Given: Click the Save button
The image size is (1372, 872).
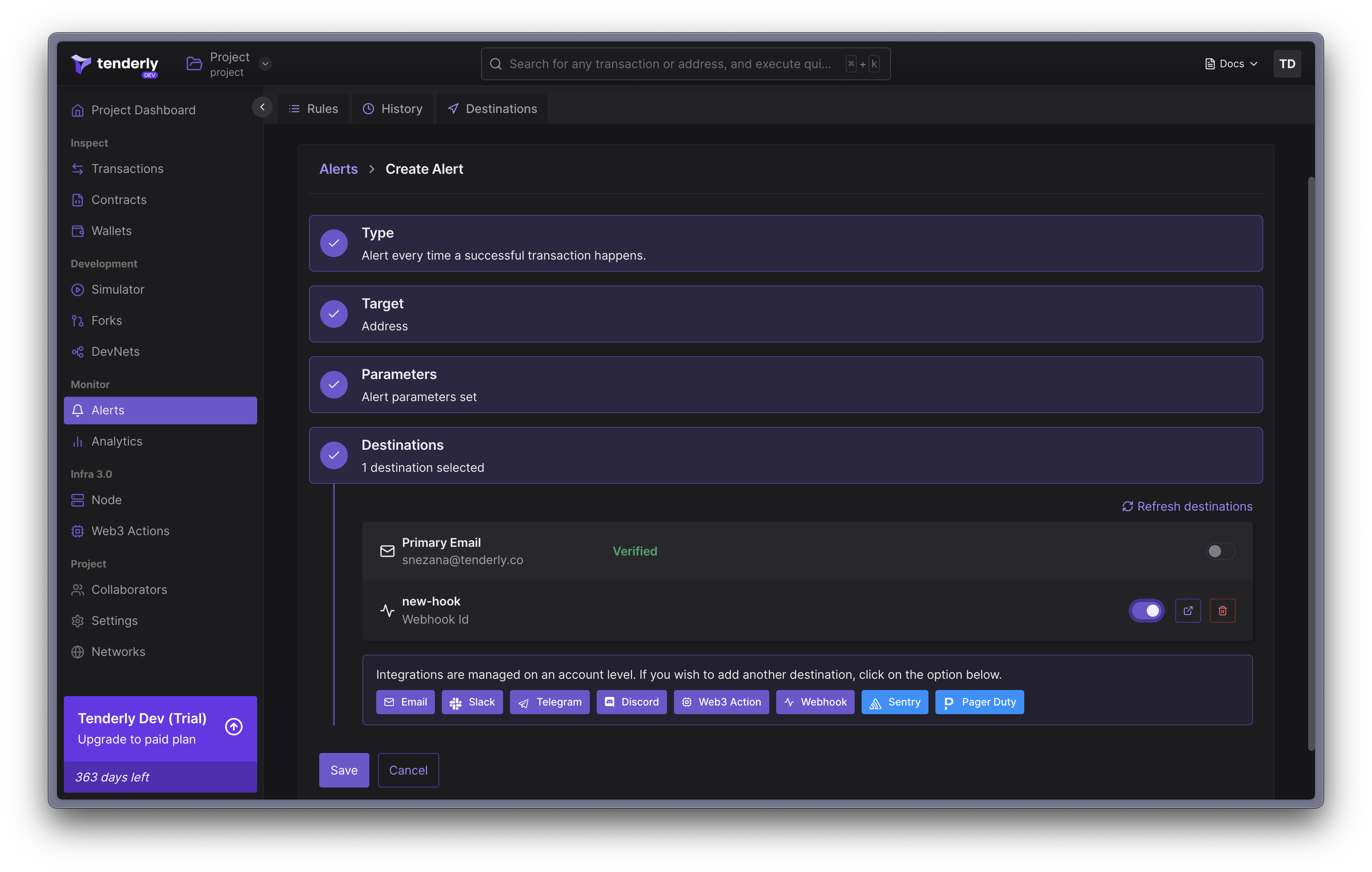Looking at the screenshot, I should click(x=344, y=769).
